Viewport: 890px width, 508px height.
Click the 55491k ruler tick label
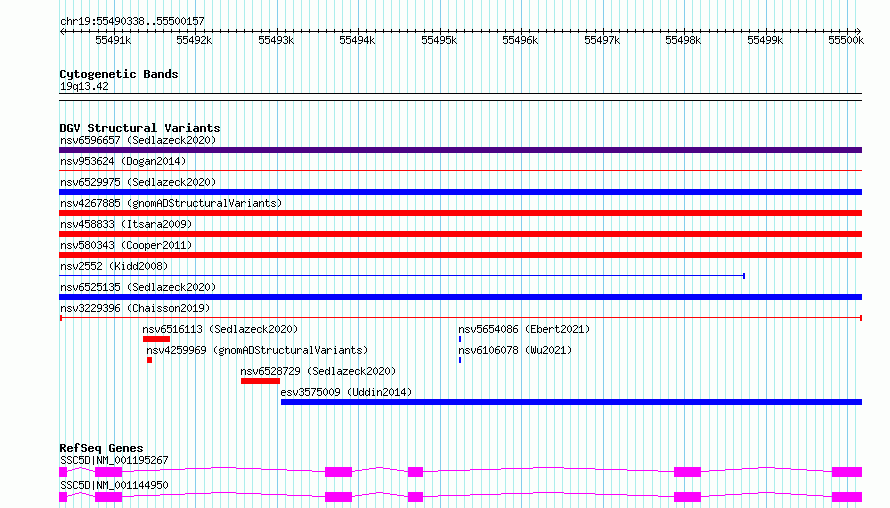[x=113, y=40]
